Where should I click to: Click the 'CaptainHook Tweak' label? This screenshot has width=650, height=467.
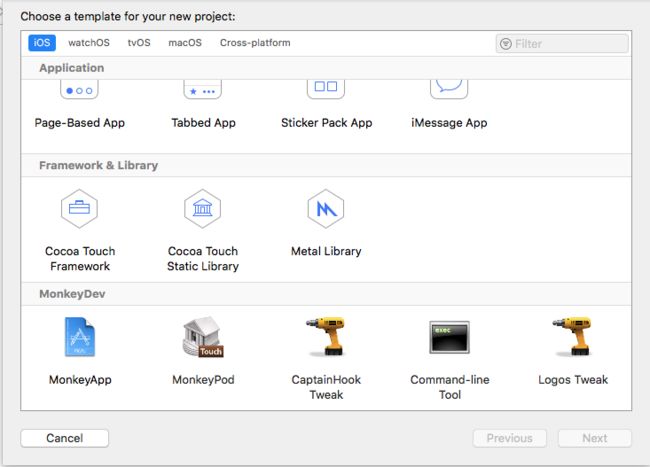tap(326, 387)
